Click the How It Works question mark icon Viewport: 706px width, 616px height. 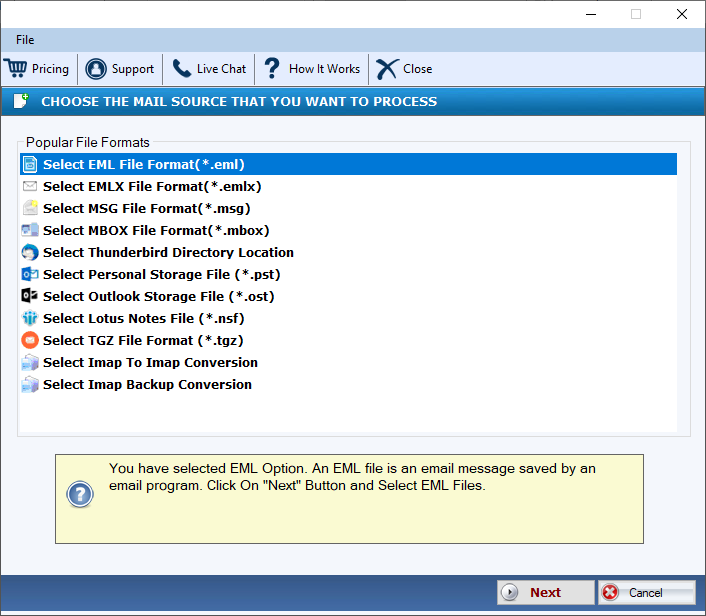(272, 68)
